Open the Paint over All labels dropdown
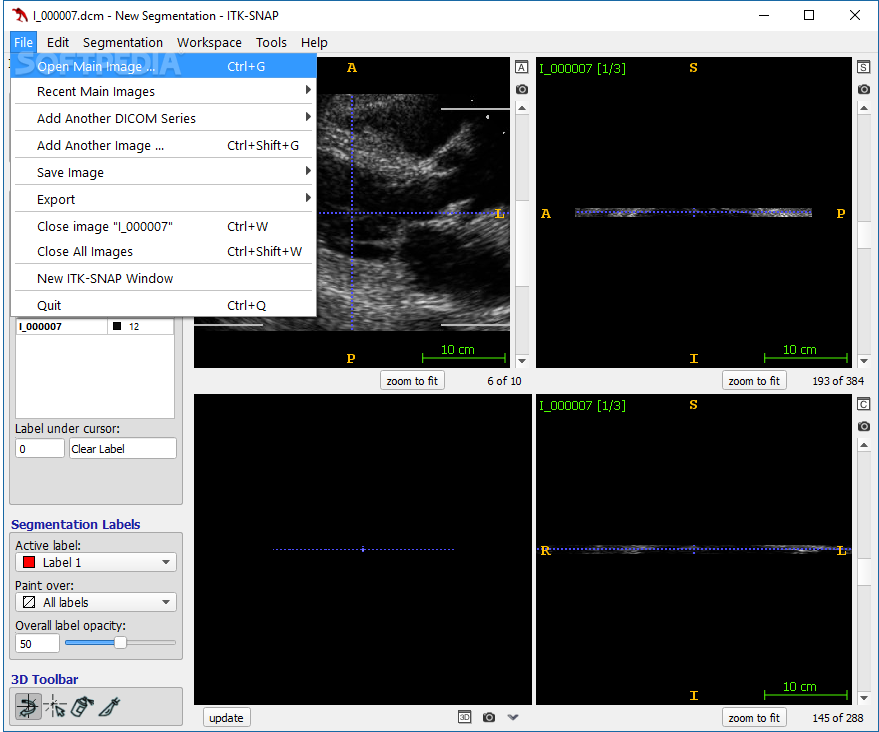 coord(96,603)
